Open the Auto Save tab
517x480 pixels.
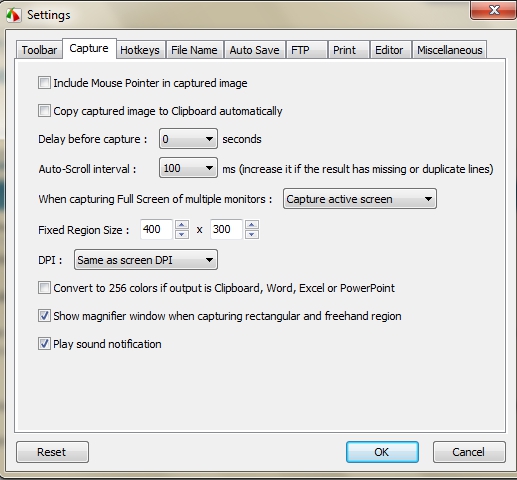tap(254, 50)
